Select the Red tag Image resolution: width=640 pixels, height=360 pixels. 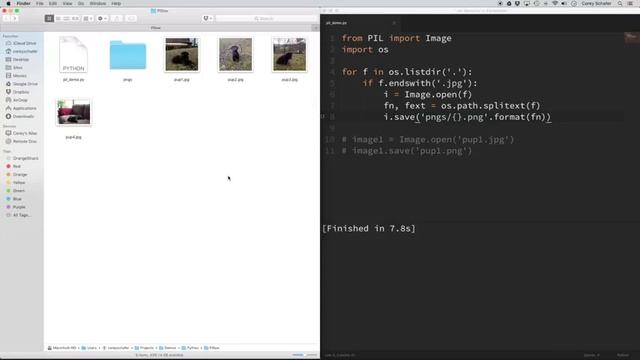13,167
